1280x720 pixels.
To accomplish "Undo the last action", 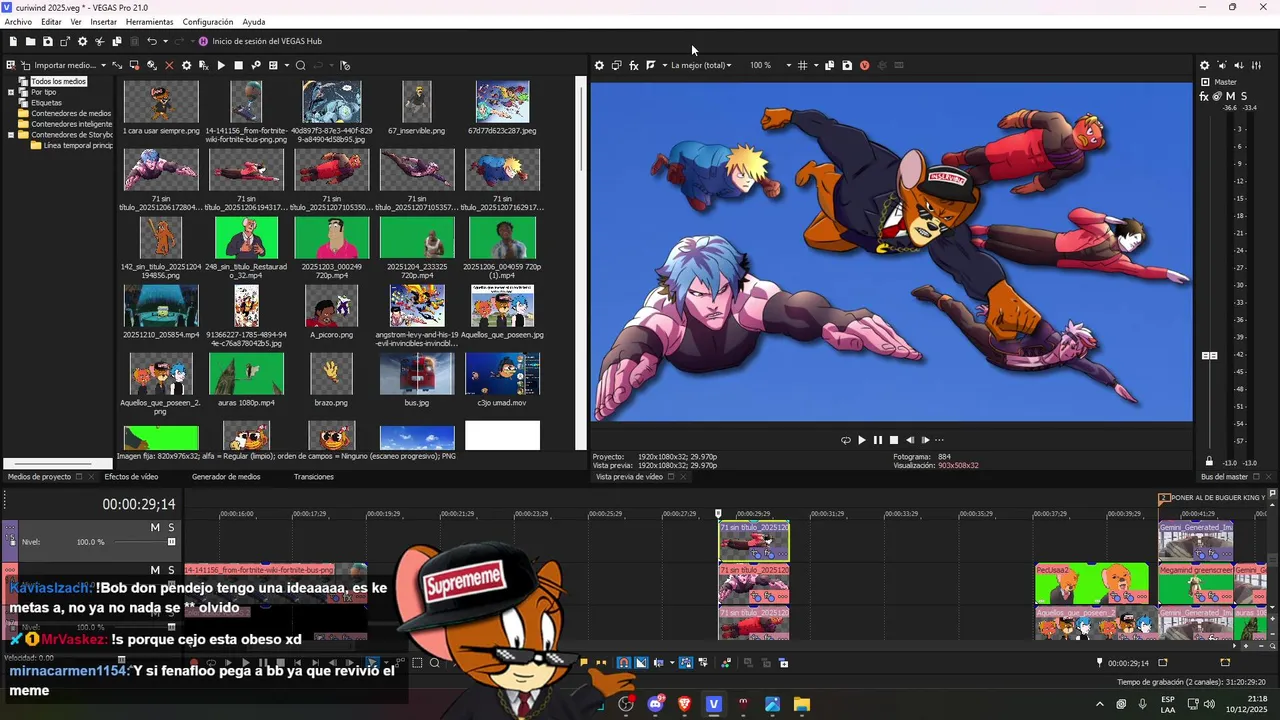I will coord(151,41).
